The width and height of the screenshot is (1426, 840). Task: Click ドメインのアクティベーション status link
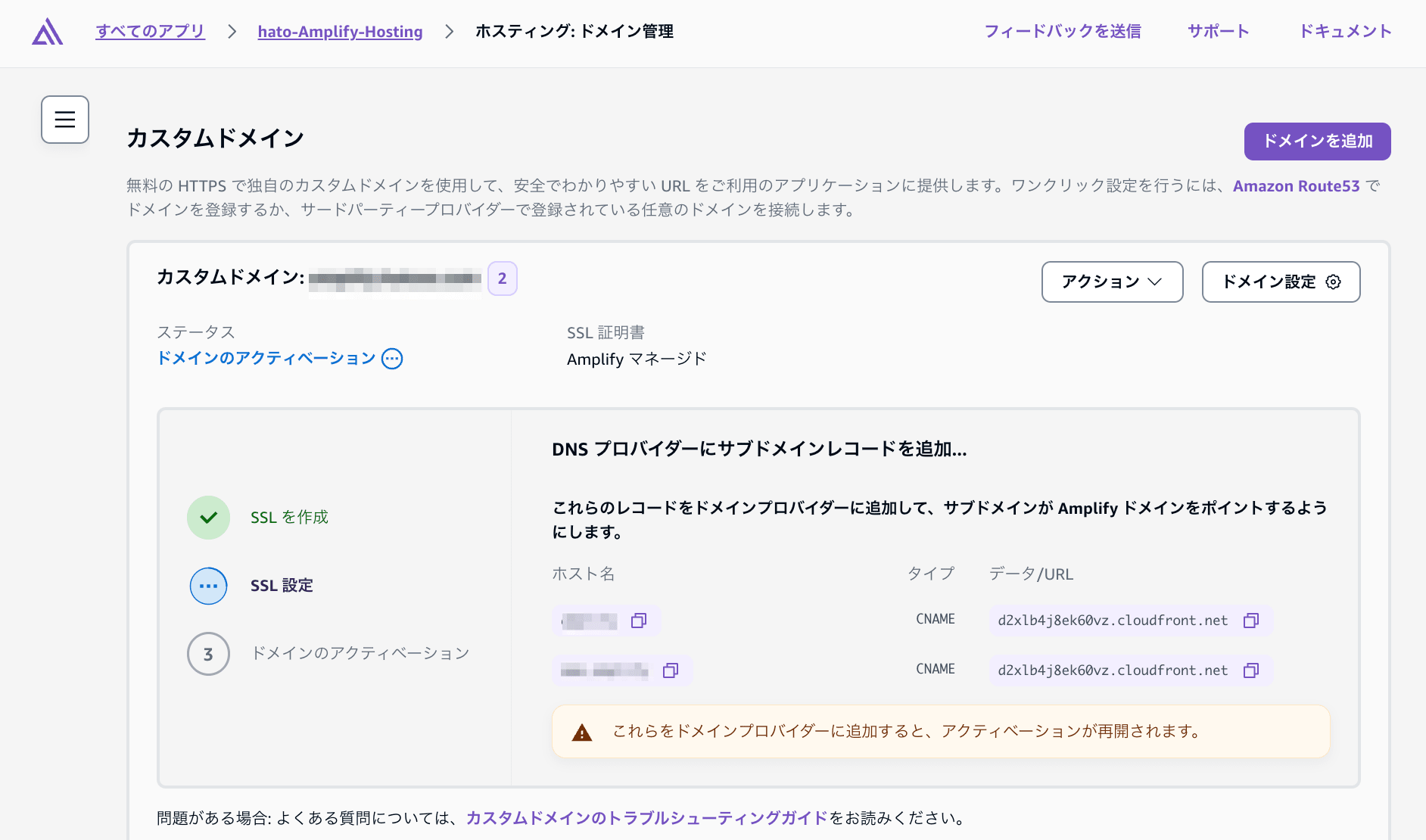(266, 358)
